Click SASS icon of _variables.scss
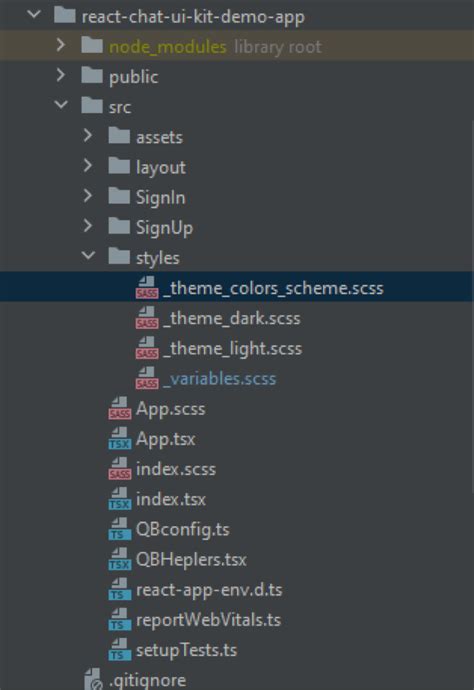Image resolution: width=474 pixels, height=690 pixels. pyautogui.click(x=147, y=378)
